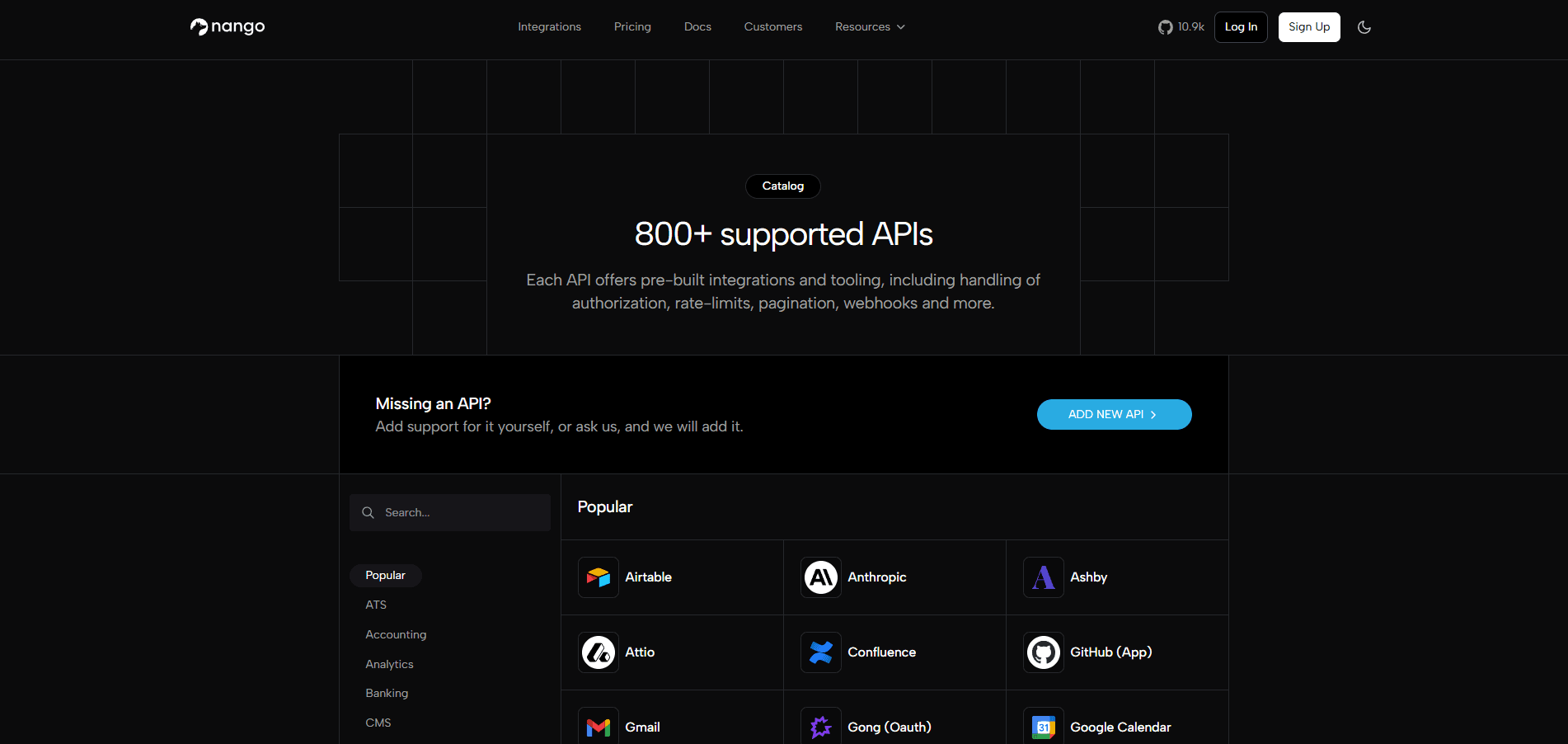The image size is (1568, 744).
Task: Click the Sign Up button
Action: point(1309,27)
